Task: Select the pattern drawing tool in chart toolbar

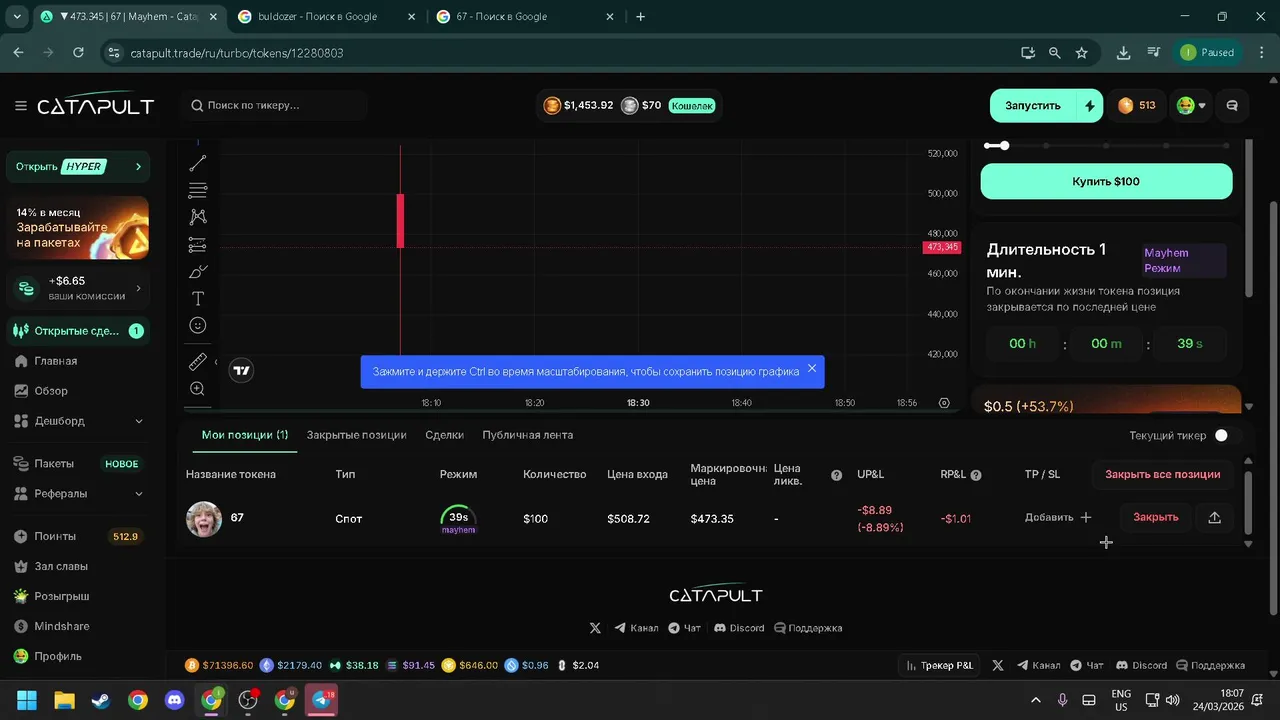Action: tap(198, 217)
